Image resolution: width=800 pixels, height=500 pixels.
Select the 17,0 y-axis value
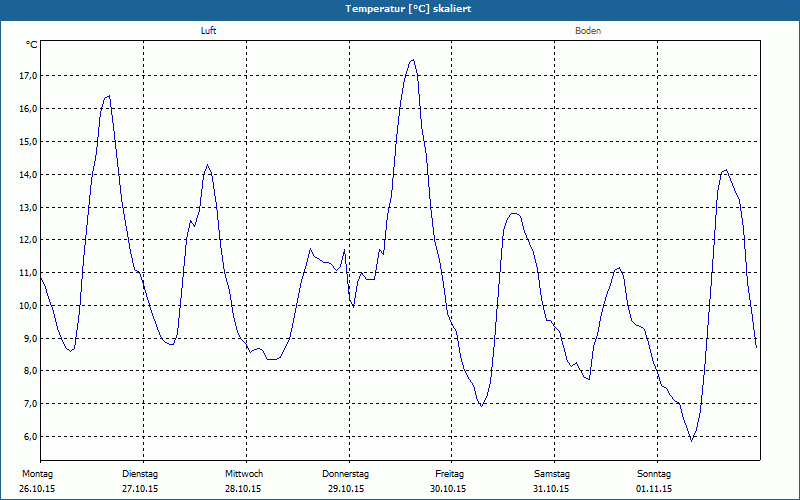click(x=28, y=76)
